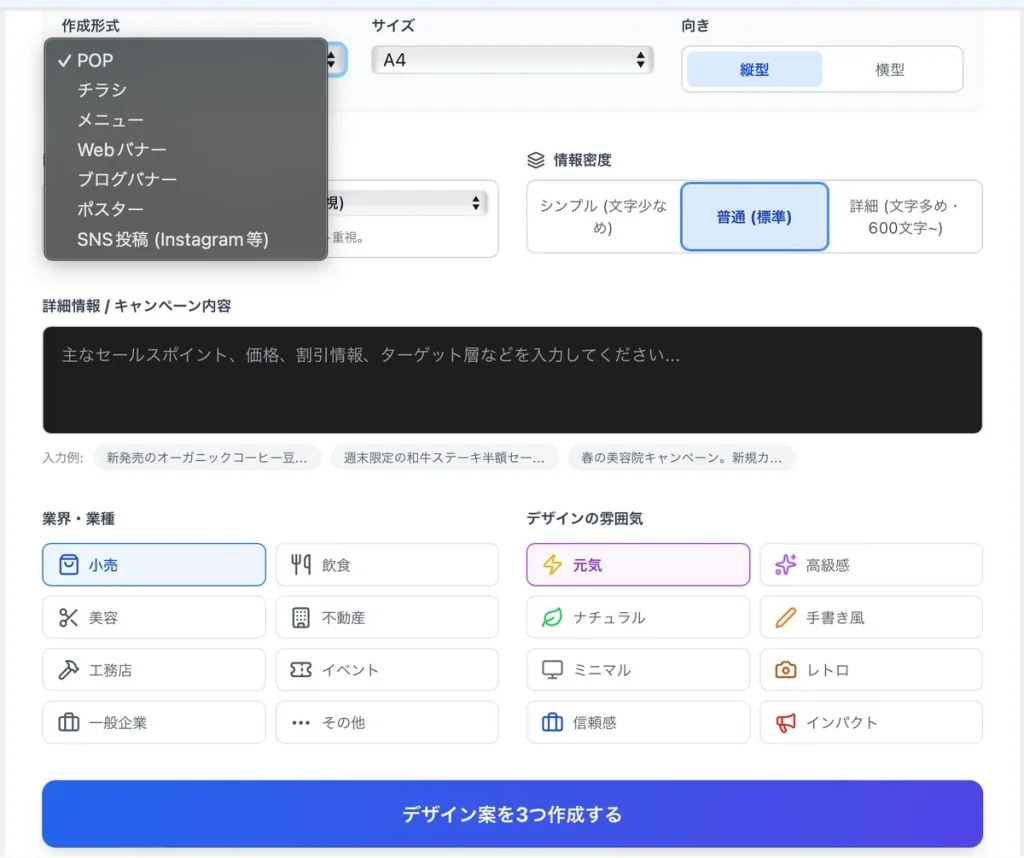Click the 作成形式 dropdown arrow stepper

click(x=332, y=60)
